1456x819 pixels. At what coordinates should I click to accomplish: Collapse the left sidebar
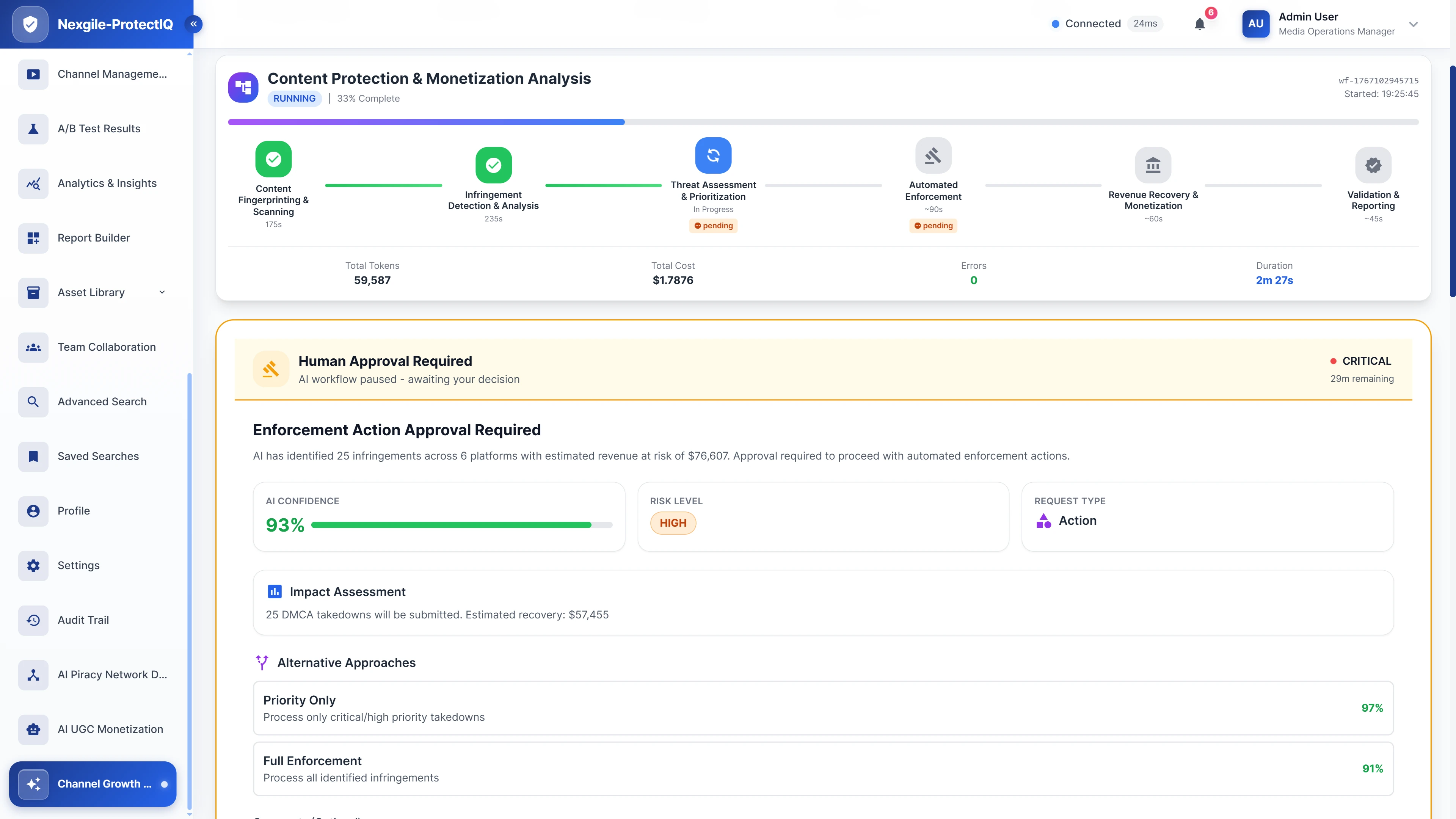pyautogui.click(x=194, y=24)
